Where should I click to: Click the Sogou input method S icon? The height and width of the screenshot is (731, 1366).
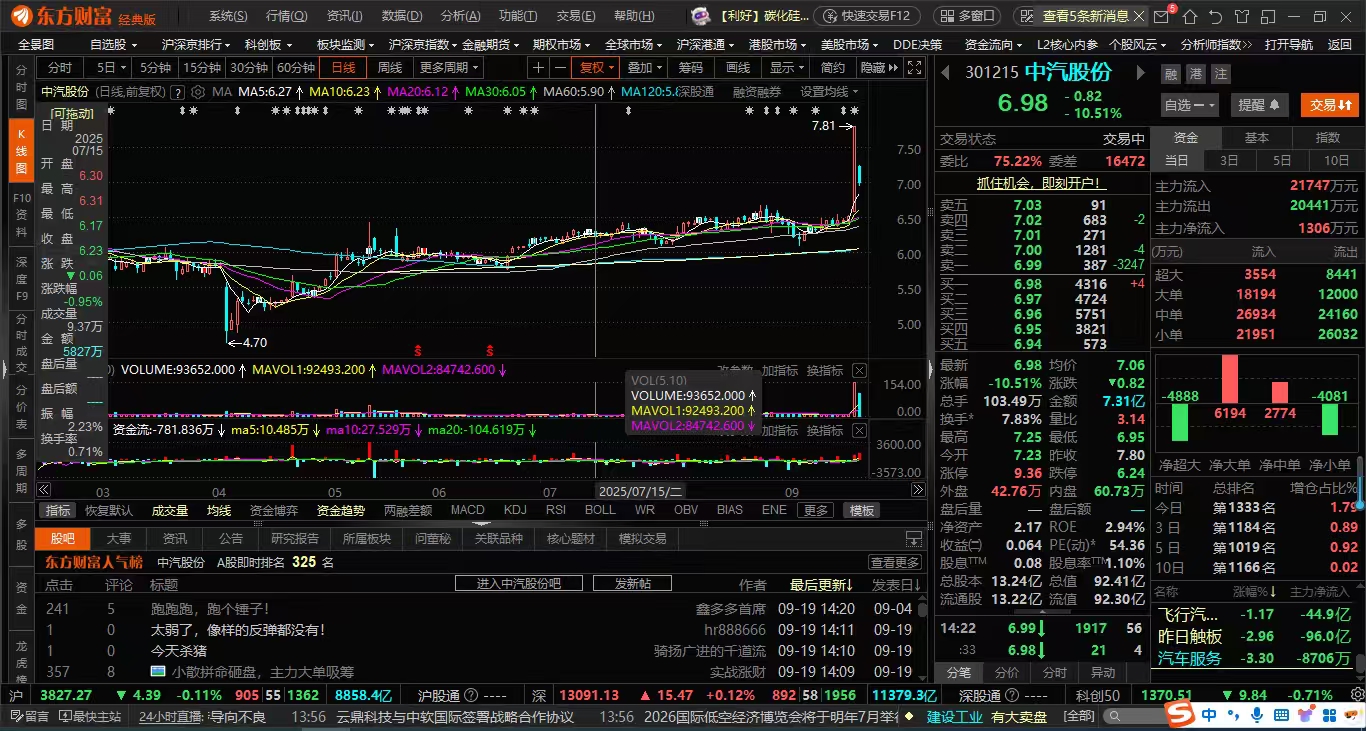click(1181, 715)
